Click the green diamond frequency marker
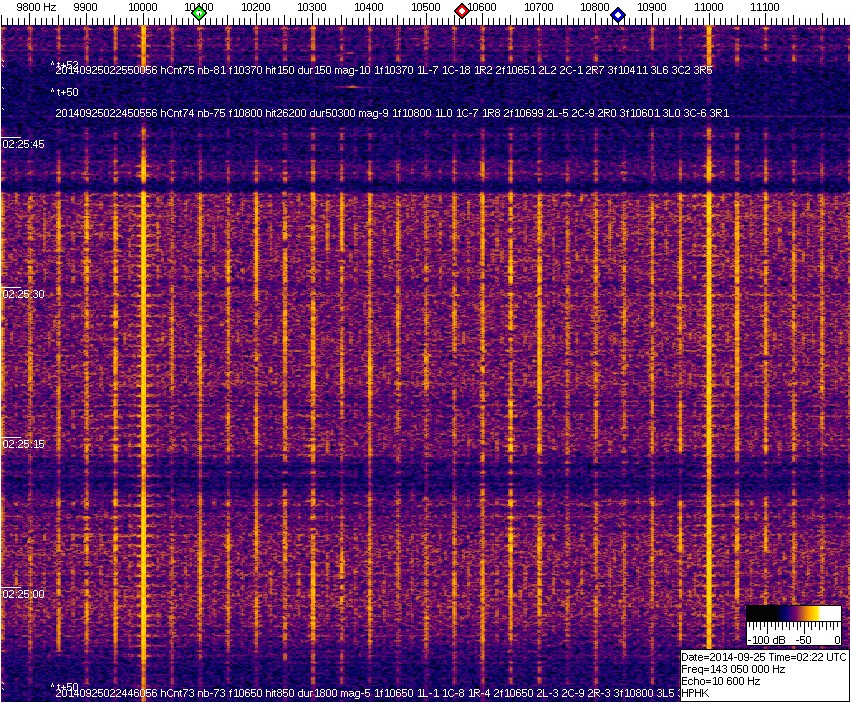The width and height of the screenshot is (851, 703). (199, 13)
